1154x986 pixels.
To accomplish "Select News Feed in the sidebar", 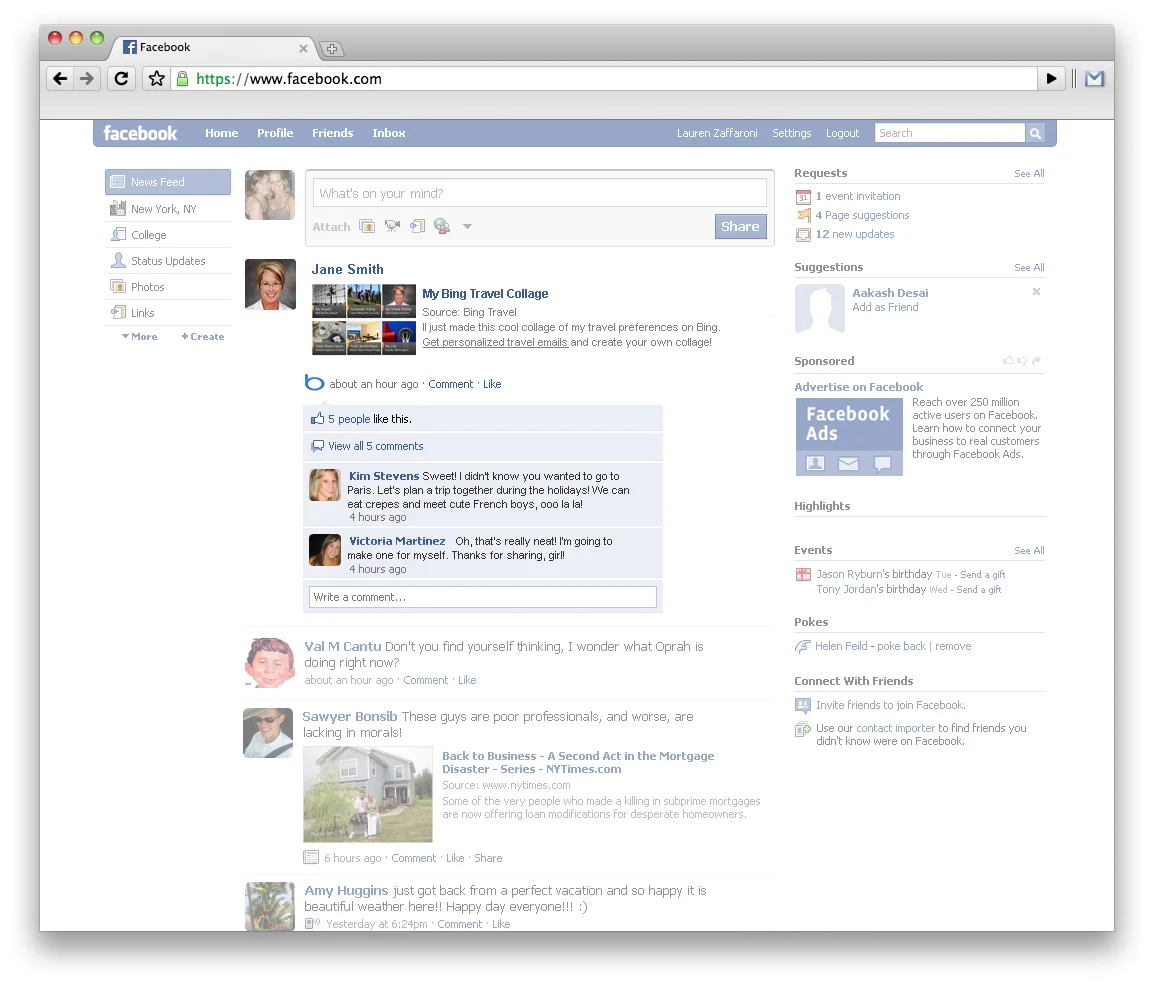I will (168, 182).
